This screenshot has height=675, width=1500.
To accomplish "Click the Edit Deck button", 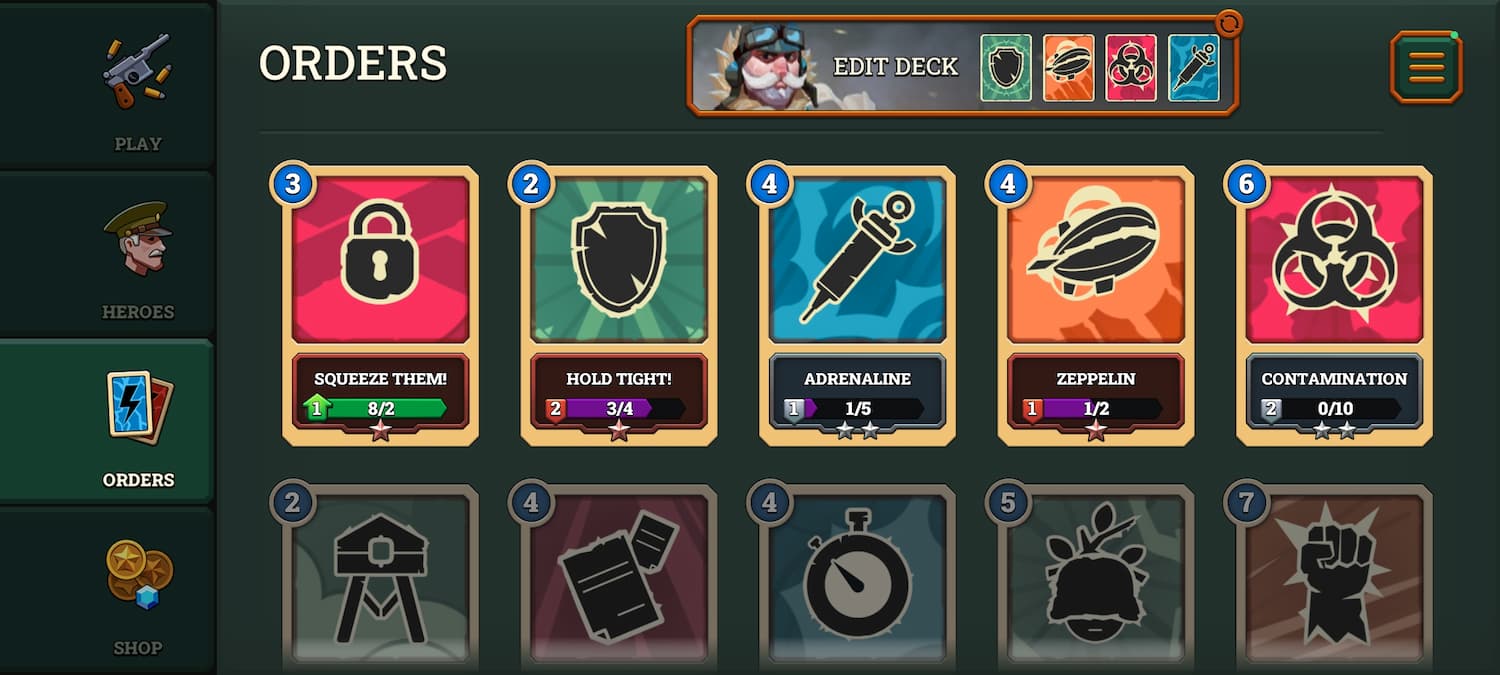I will click(x=896, y=67).
